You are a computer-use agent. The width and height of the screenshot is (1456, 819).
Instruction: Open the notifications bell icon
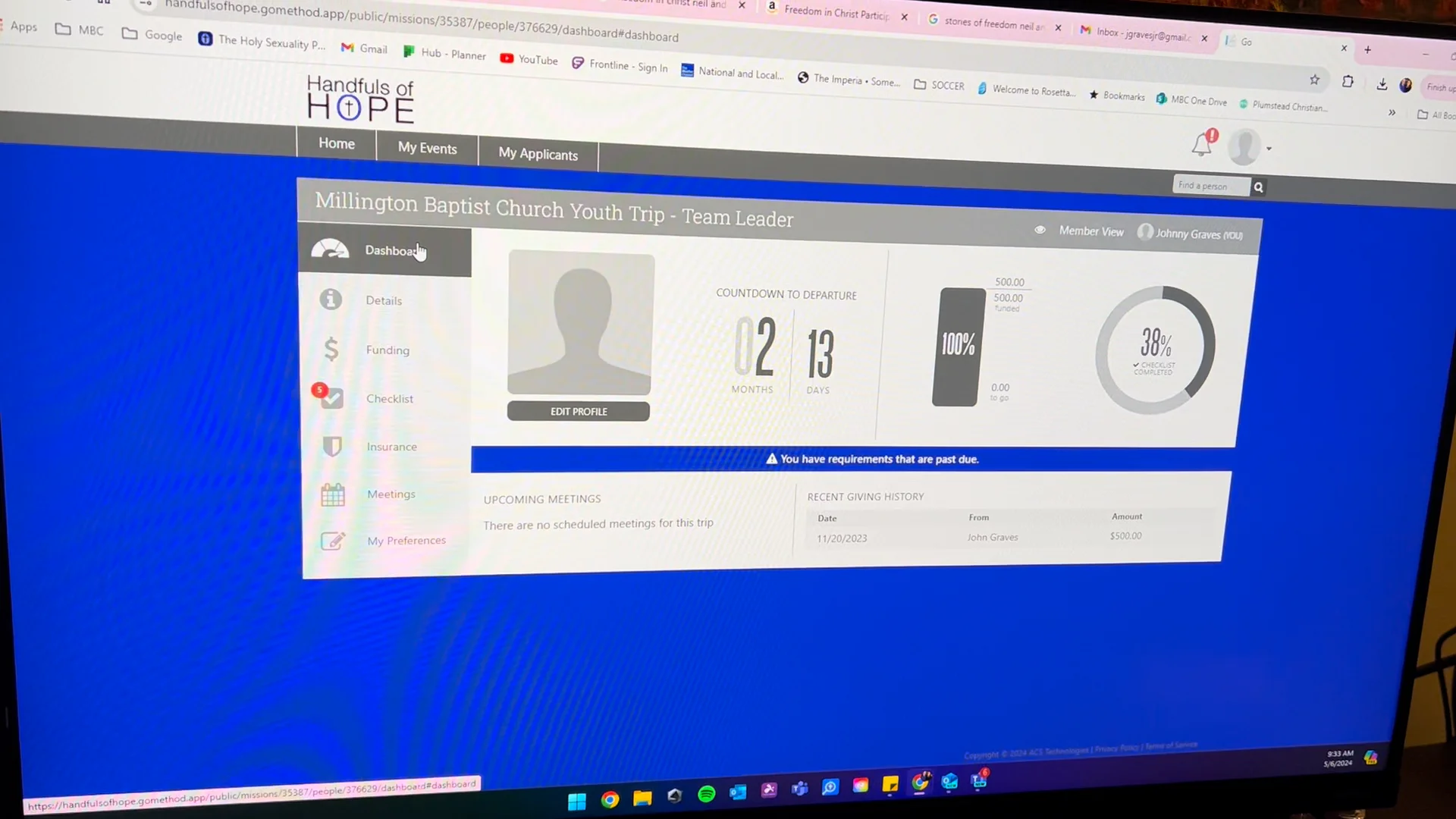coord(1202,144)
